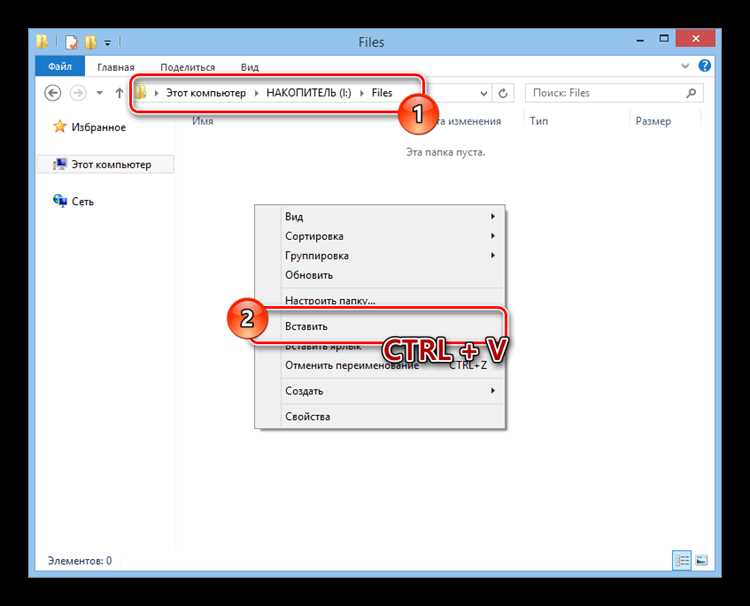Viewport: 750px width, 606px height.
Task: Click the arrow after НАКОПИТЕЛЬ (I:) breadcrumb
Action: (x=362, y=93)
